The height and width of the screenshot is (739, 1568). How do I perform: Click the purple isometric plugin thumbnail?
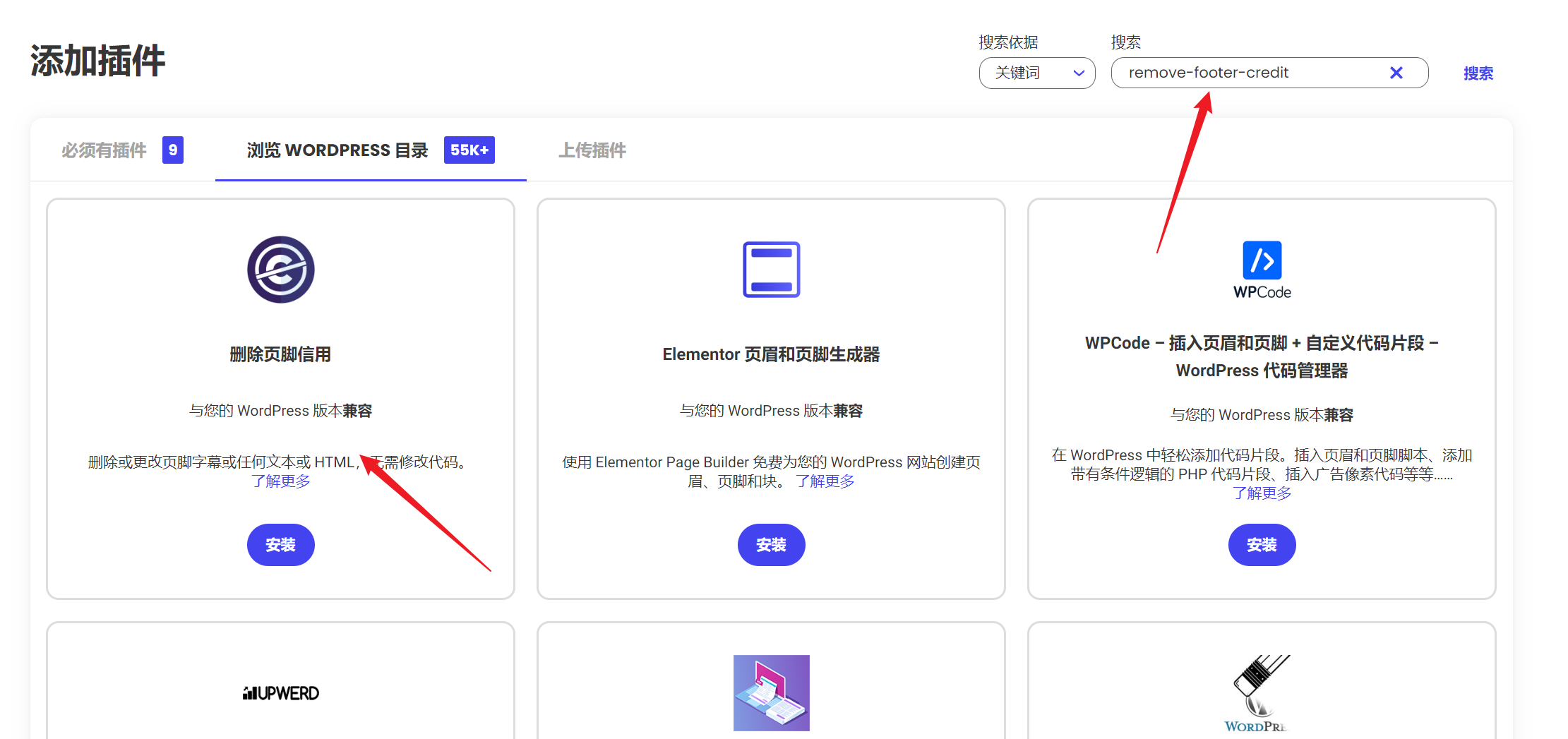tap(771, 693)
